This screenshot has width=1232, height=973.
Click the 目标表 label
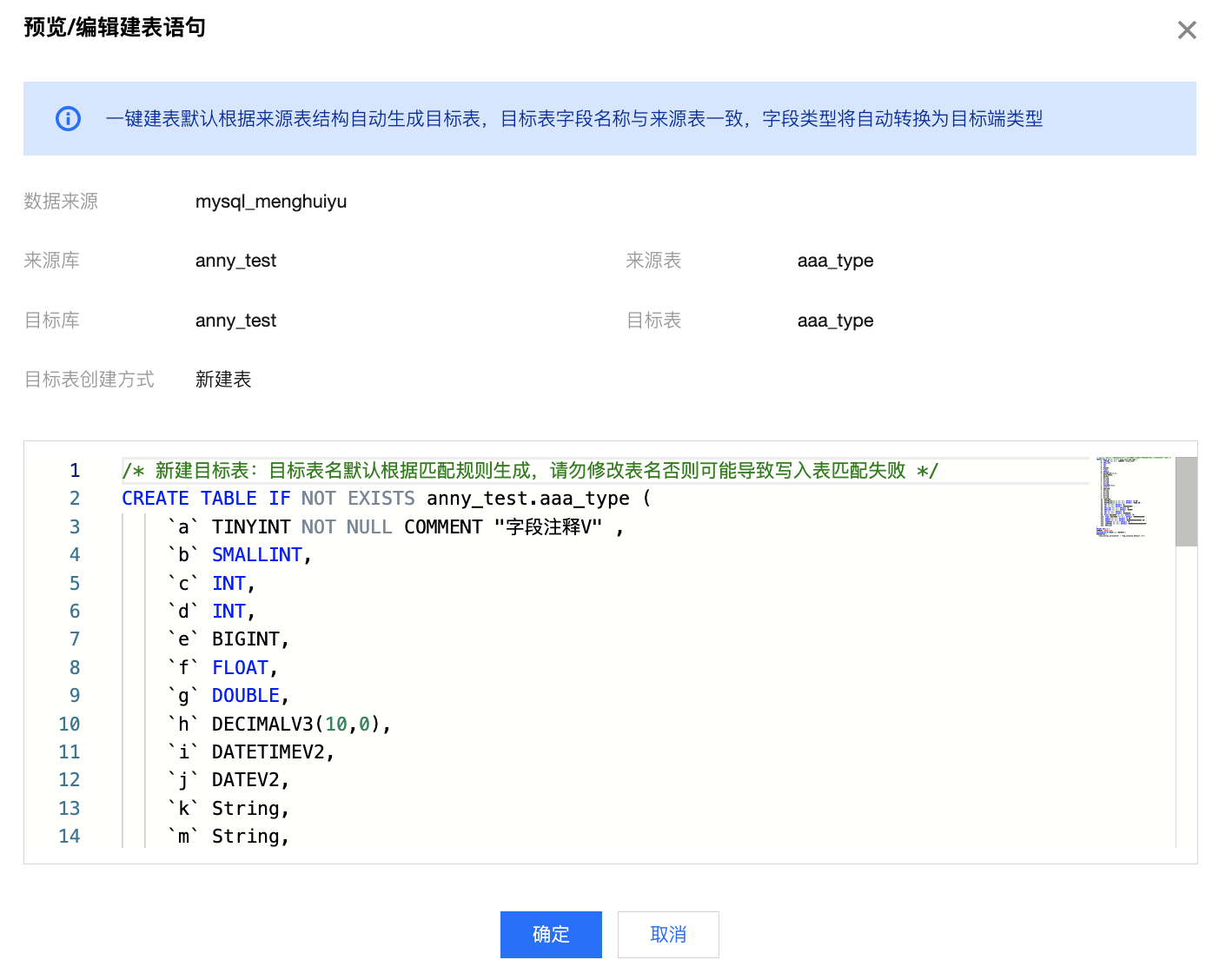[653, 321]
